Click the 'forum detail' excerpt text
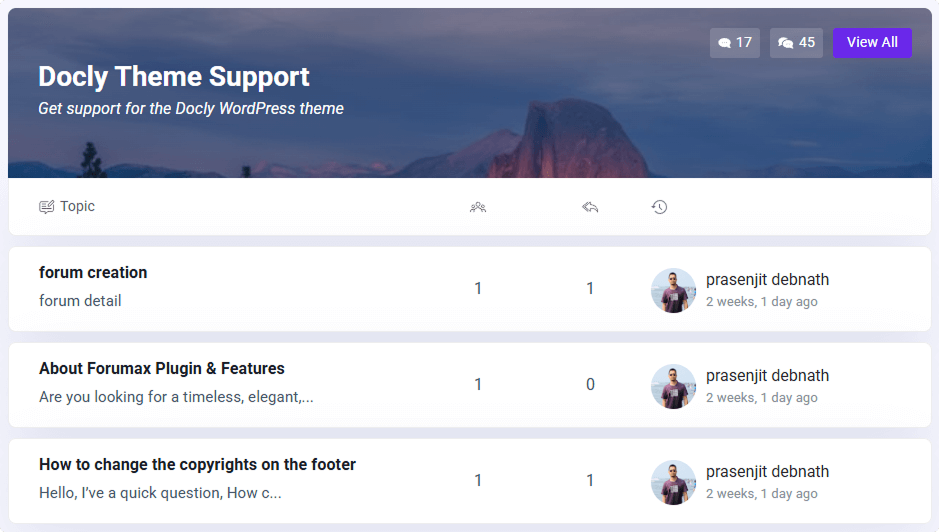The image size is (939, 532). [x=80, y=301]
